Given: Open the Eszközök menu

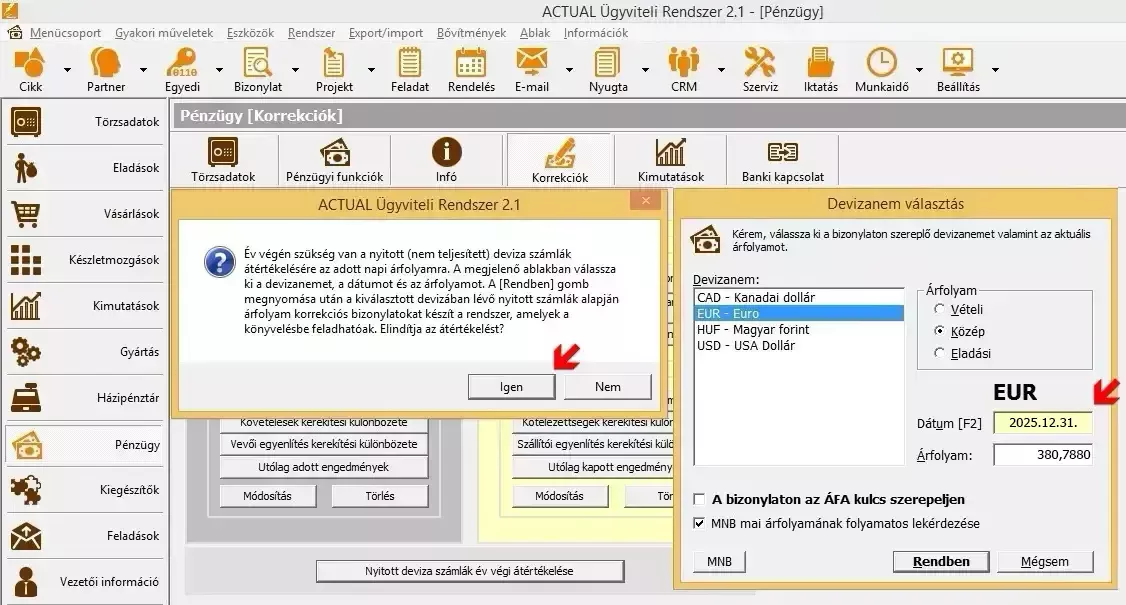Looking at the screenshot, I should click(250, 33).
